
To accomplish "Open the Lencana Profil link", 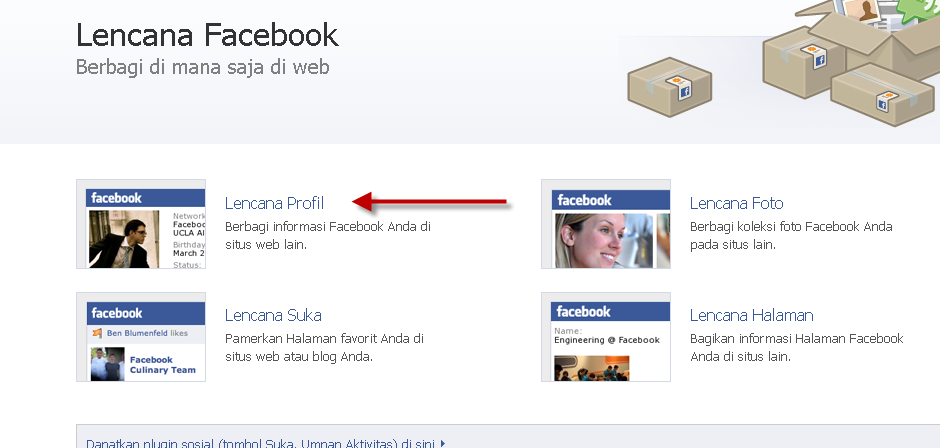I will [x=274, y=203].
